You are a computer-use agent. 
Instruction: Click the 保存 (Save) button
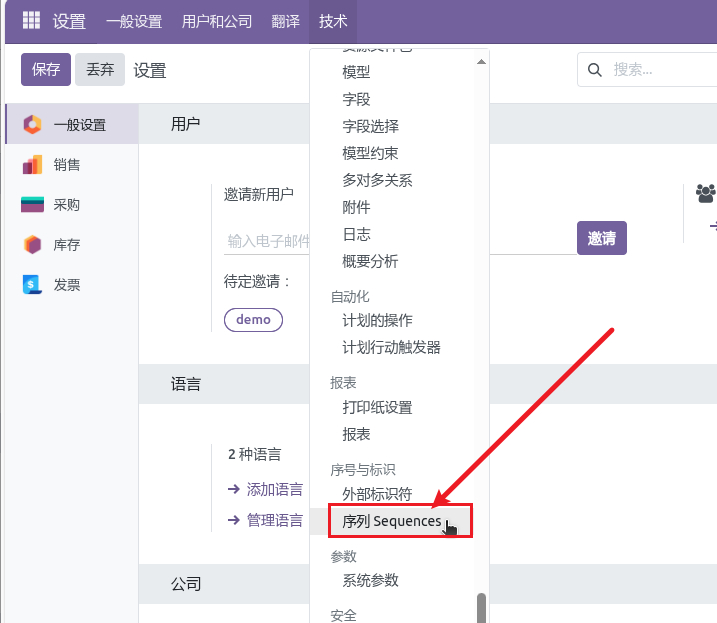tap(46, 70)
